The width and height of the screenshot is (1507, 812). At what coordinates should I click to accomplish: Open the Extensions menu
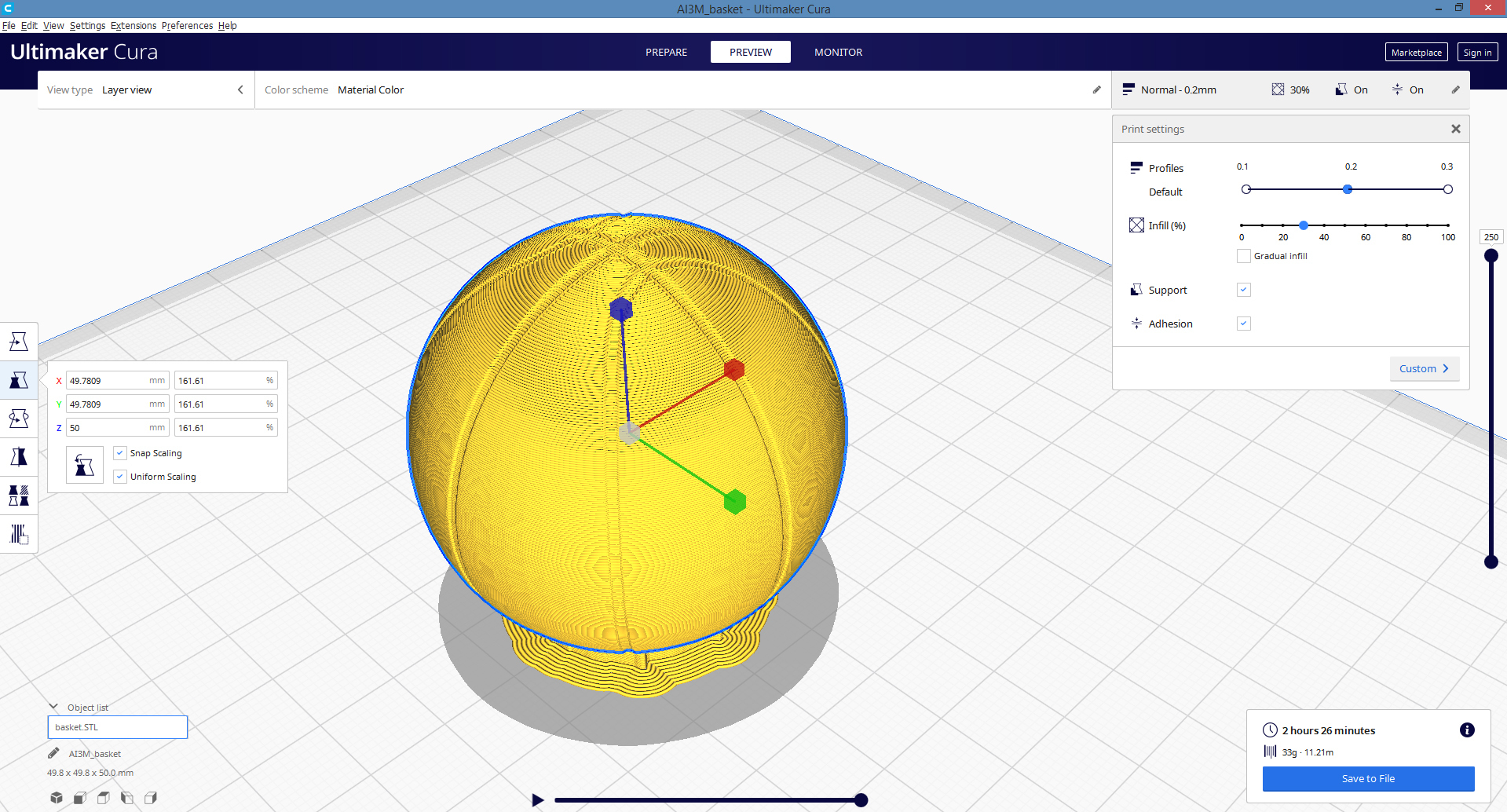click(133, 25)
